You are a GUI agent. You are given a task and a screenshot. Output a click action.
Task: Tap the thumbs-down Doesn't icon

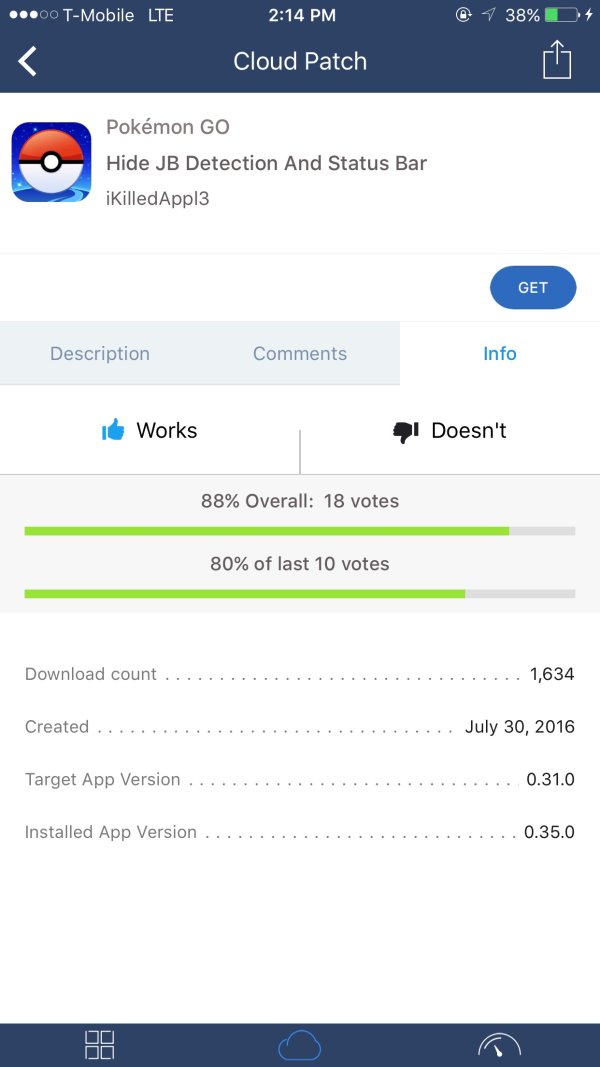[405, 432]
